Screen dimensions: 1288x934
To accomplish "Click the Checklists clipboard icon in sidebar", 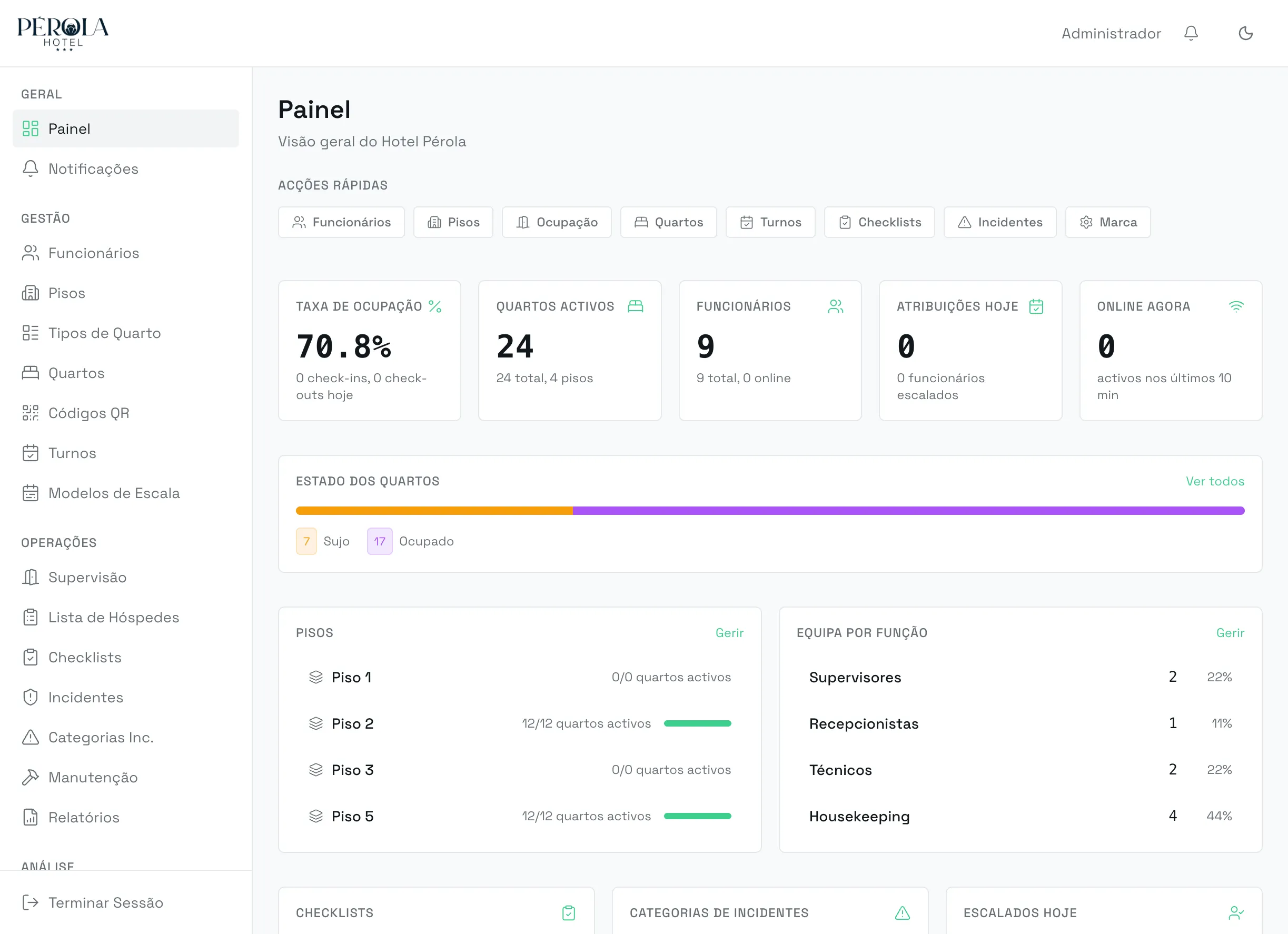I will (30, 657).
